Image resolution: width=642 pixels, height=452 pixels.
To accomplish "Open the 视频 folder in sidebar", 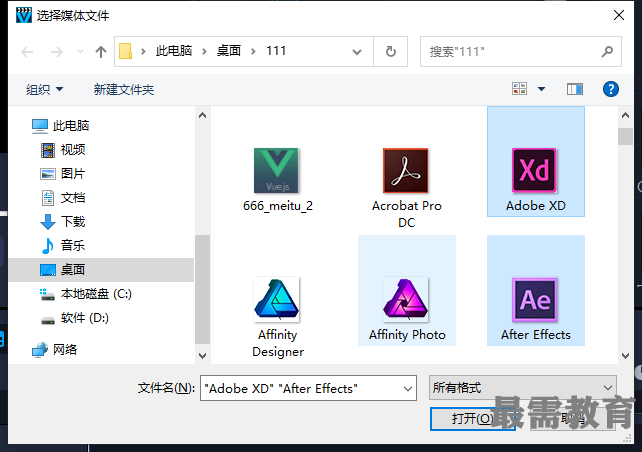I will [x=63, y=150].
